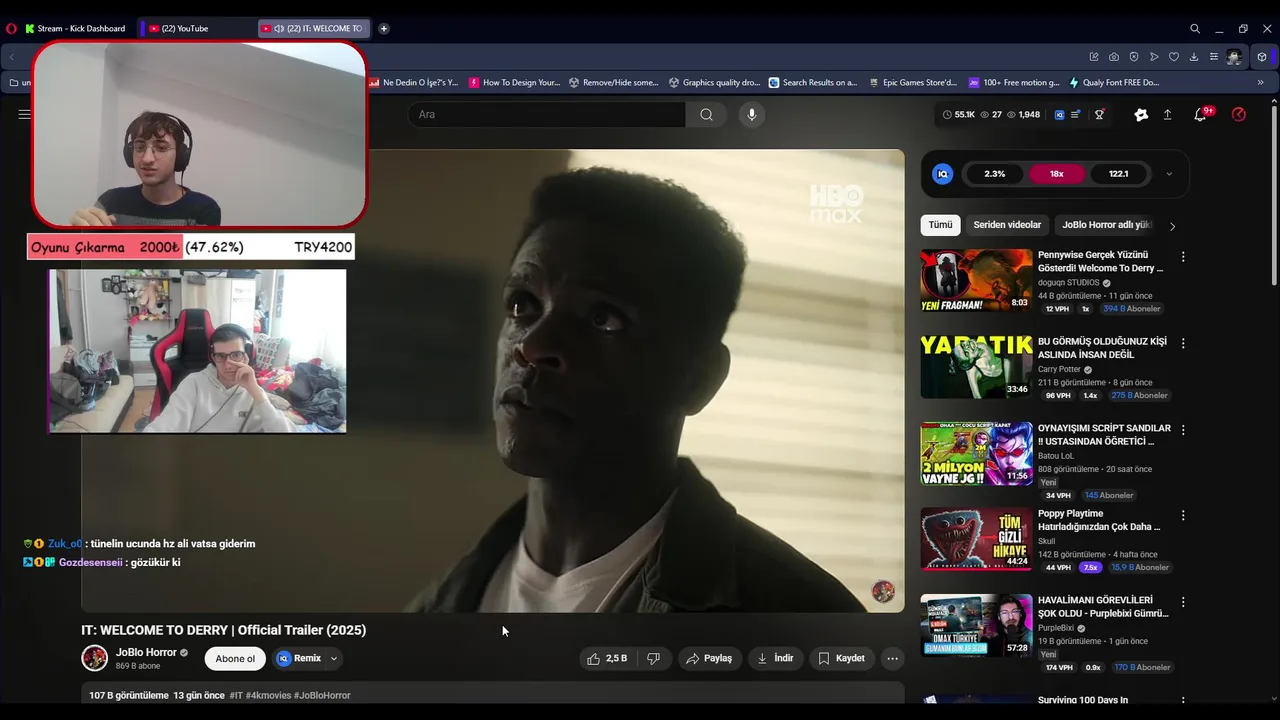Open options menu for Pennywise video
Image resolution: width=1280 pixels, height=720 pixels.
pos(1183,257)
